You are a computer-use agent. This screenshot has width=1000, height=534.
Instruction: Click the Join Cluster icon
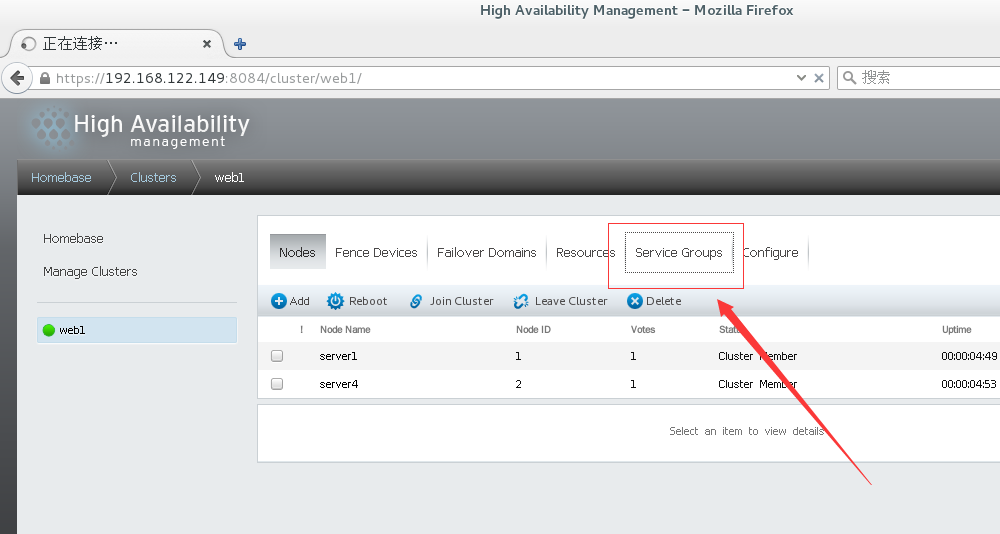pyautogui.click(x=416, y=301)
